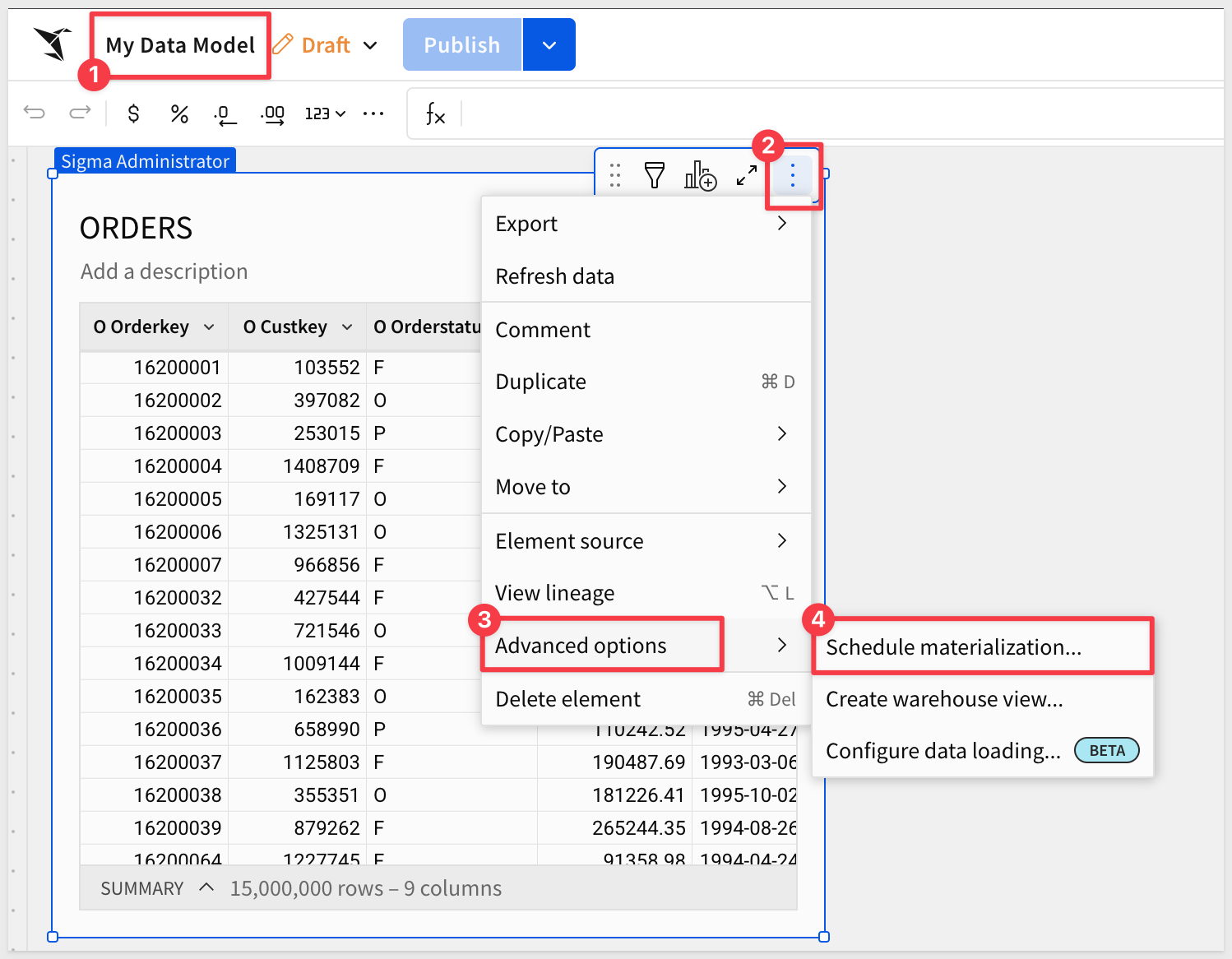Decrease decimal places
1232x959 pixels.
pos(225,114)
